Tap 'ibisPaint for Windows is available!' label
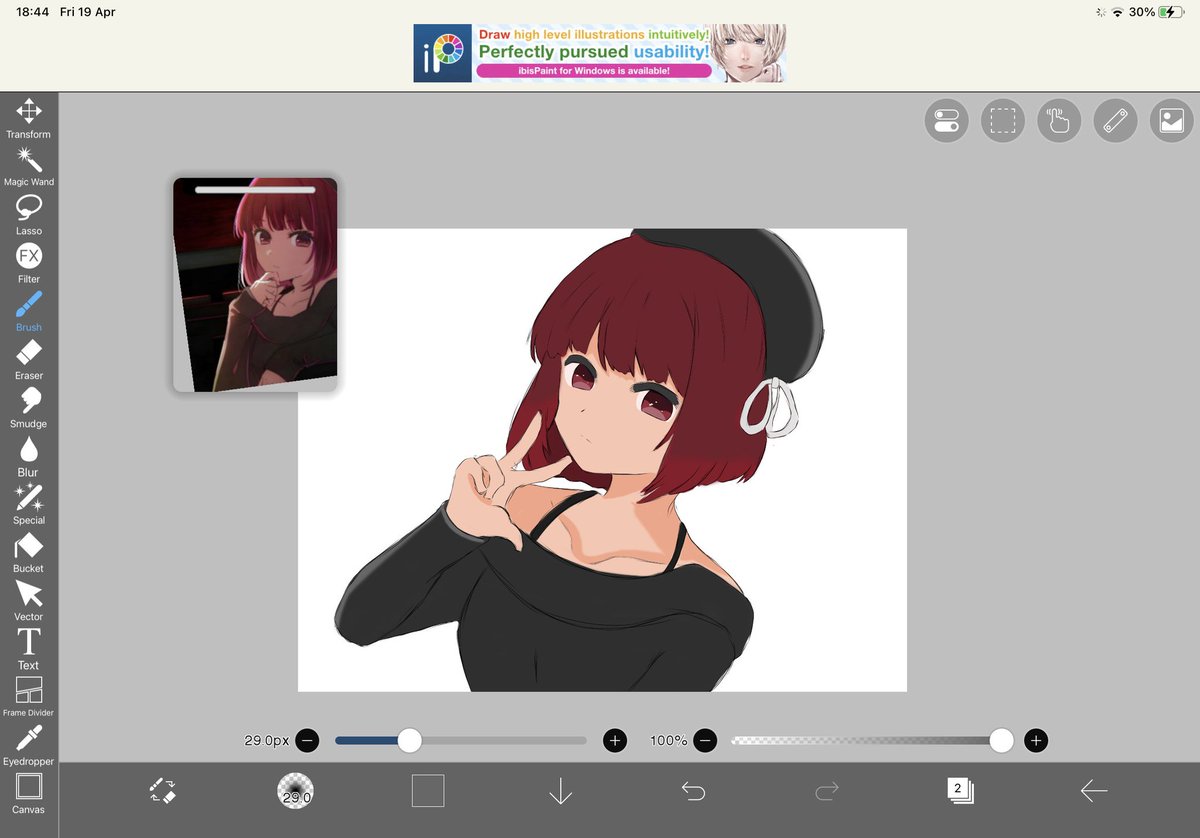This screenshot has height=838, width=1200. coord(594,71)
